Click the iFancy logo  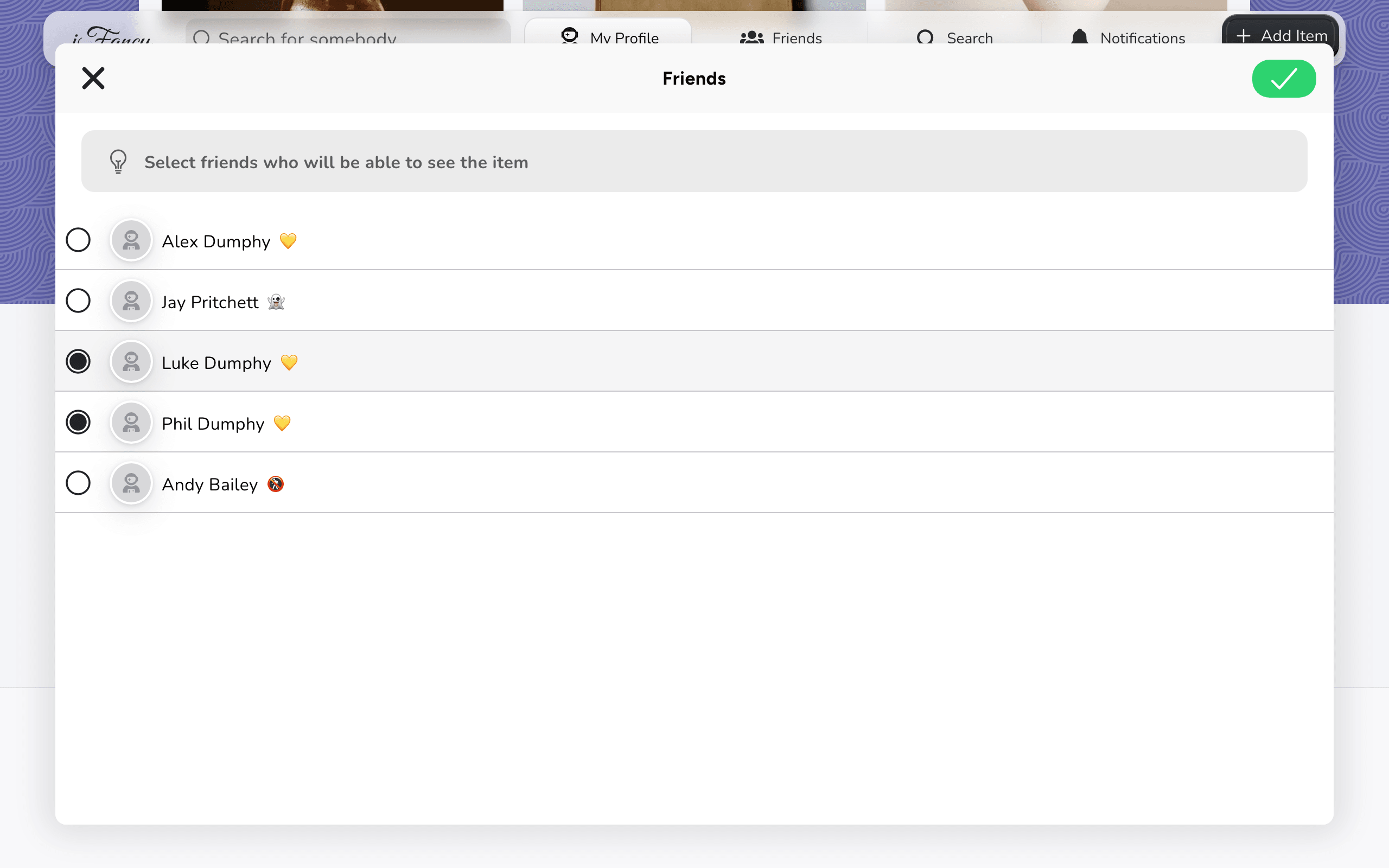[111, 34]
